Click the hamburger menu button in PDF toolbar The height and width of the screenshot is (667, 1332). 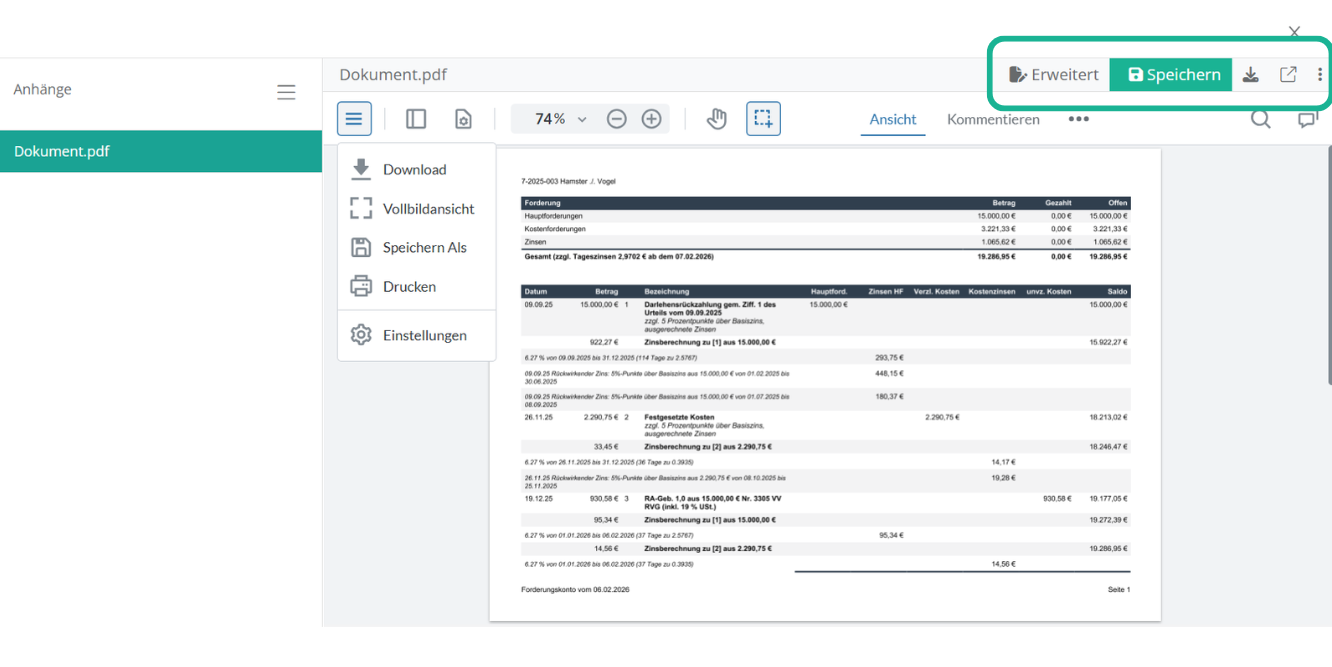pyautogui.click(x=354, y=119)
